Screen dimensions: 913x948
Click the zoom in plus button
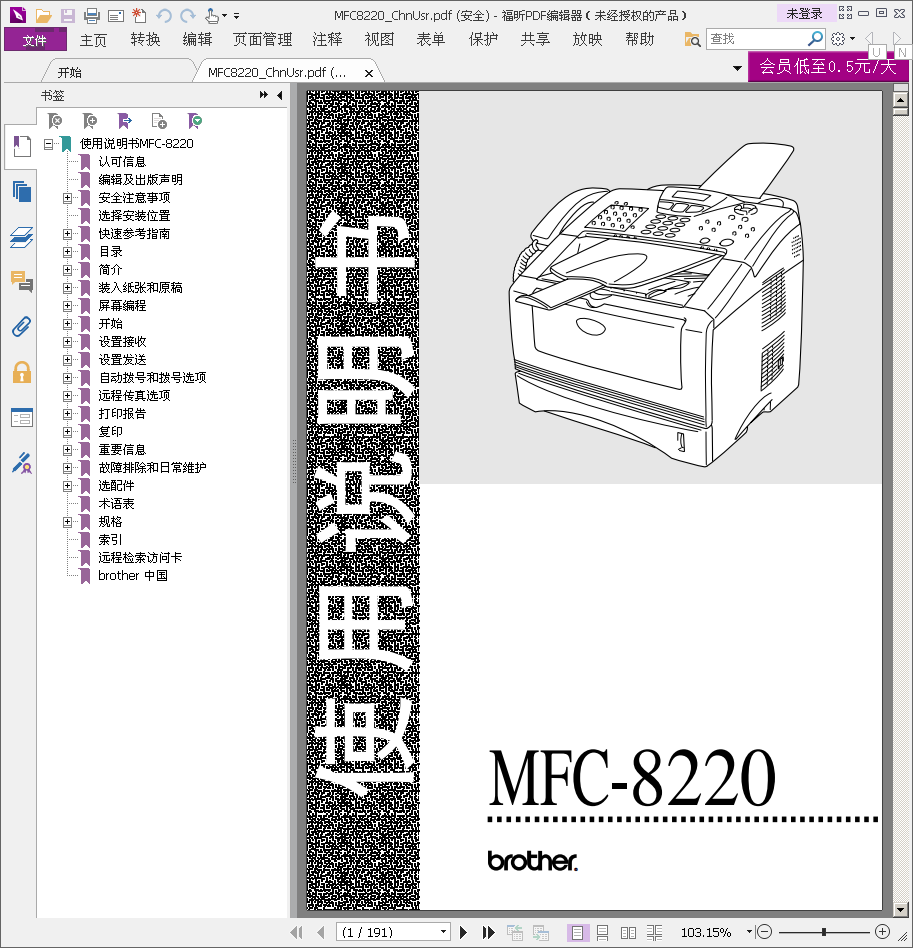click(x=883, y=932)
